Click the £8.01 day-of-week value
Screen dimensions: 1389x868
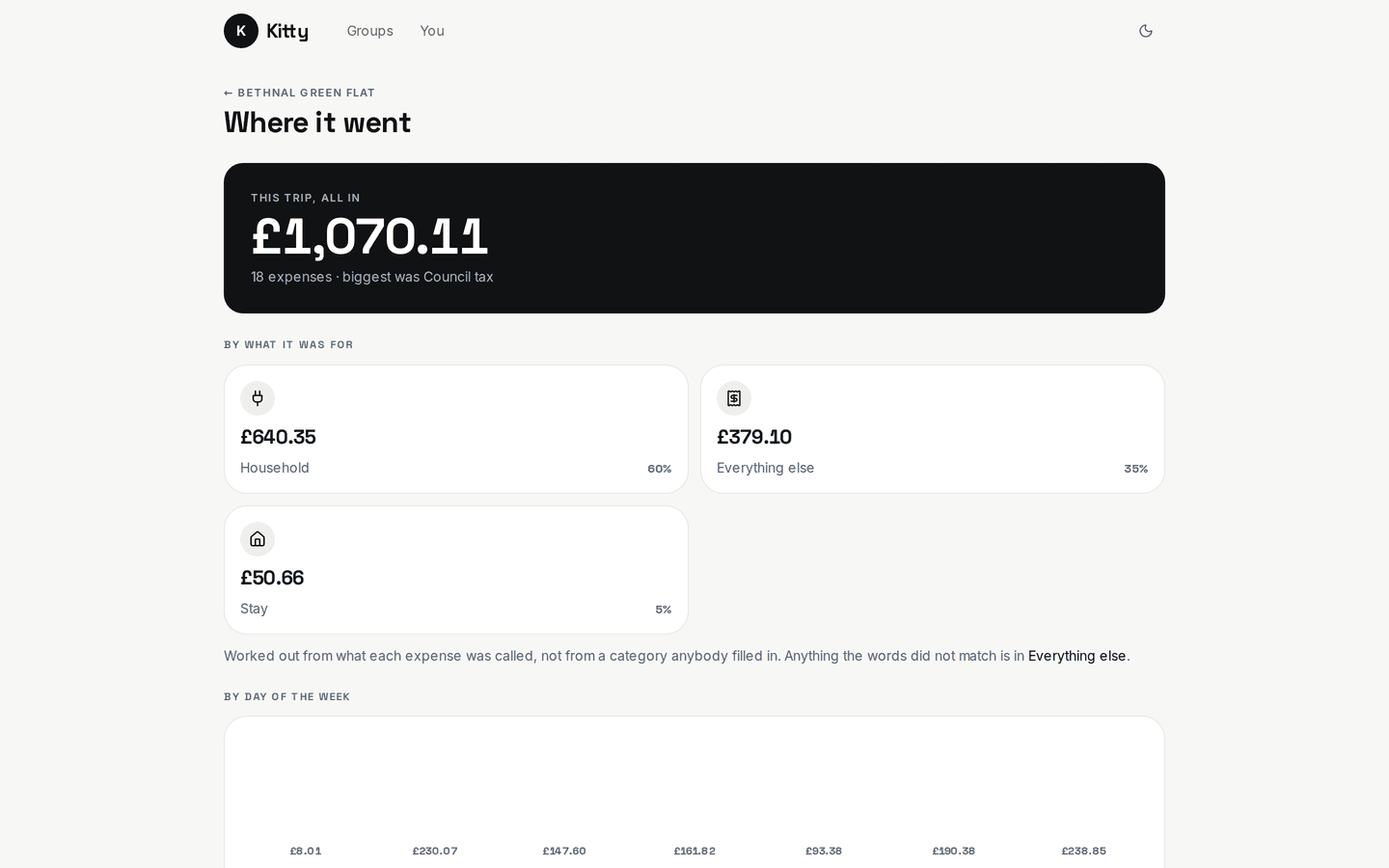pyautogui.click(x=306, y=851)
